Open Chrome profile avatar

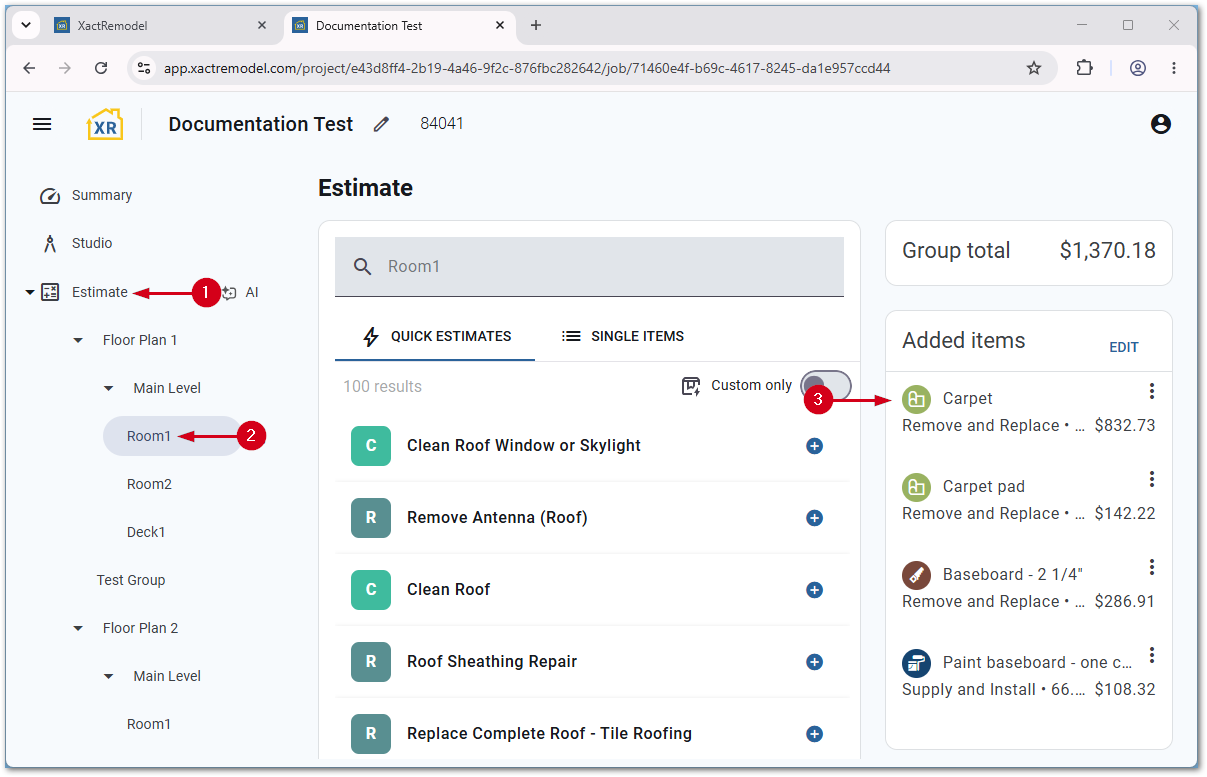(1138, 68)
